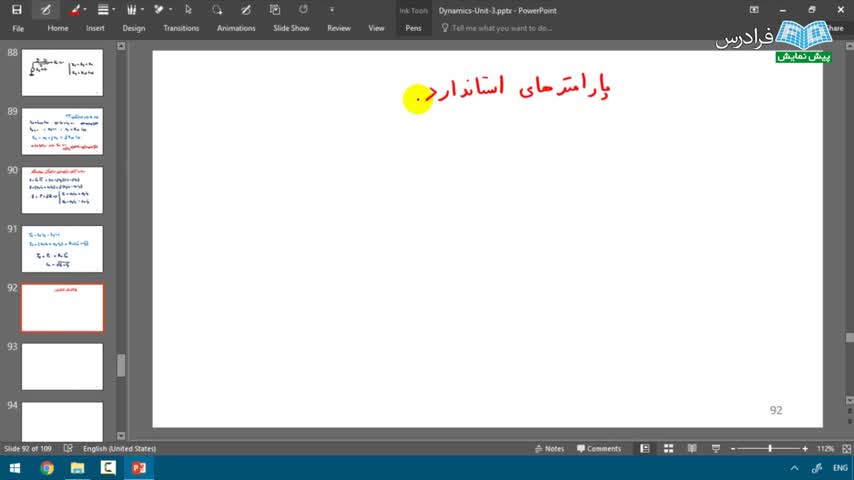Toggle the Comments pane button

pos(599,448)
